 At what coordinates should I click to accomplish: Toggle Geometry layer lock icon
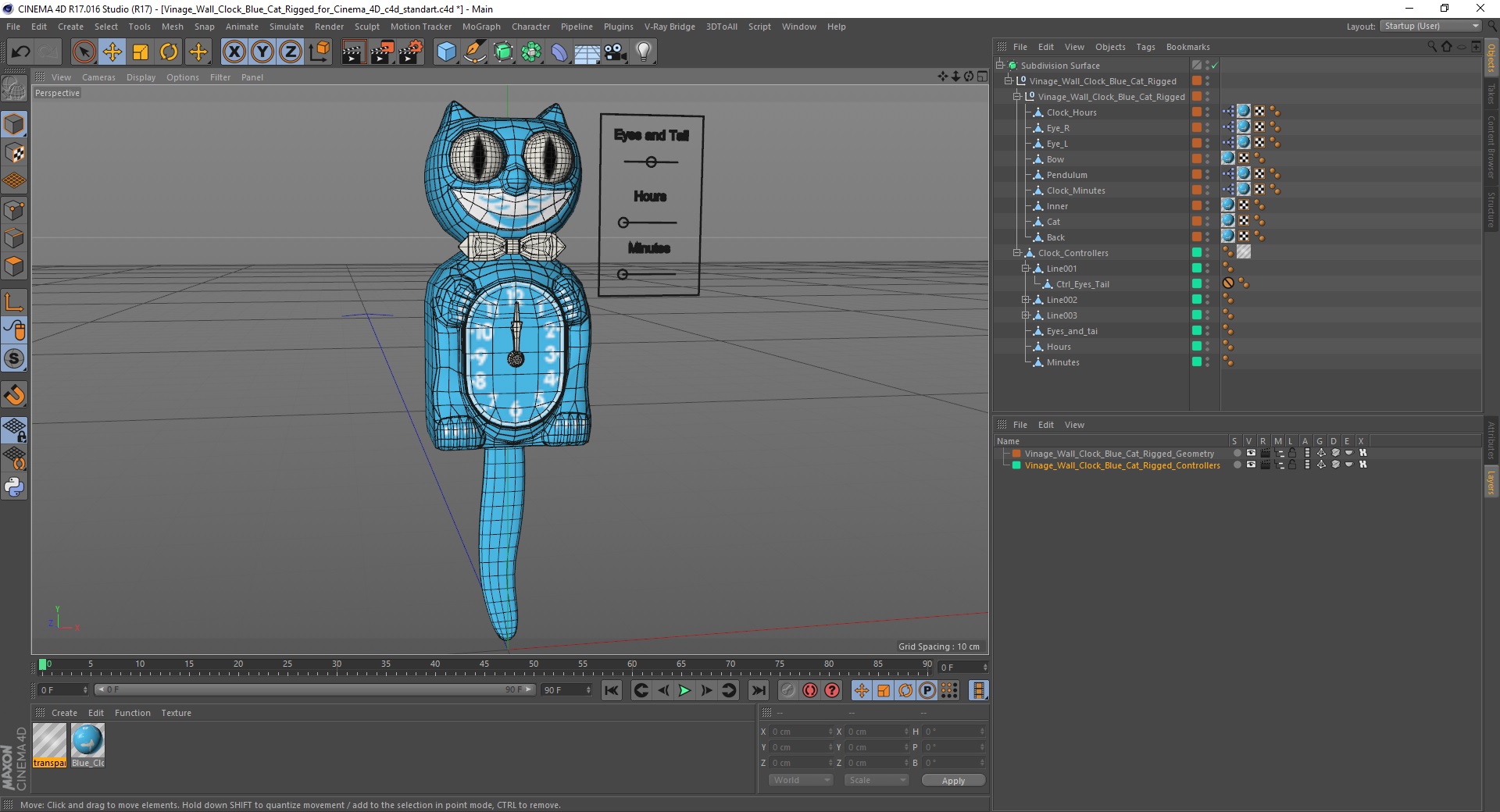pos(1293,453)
